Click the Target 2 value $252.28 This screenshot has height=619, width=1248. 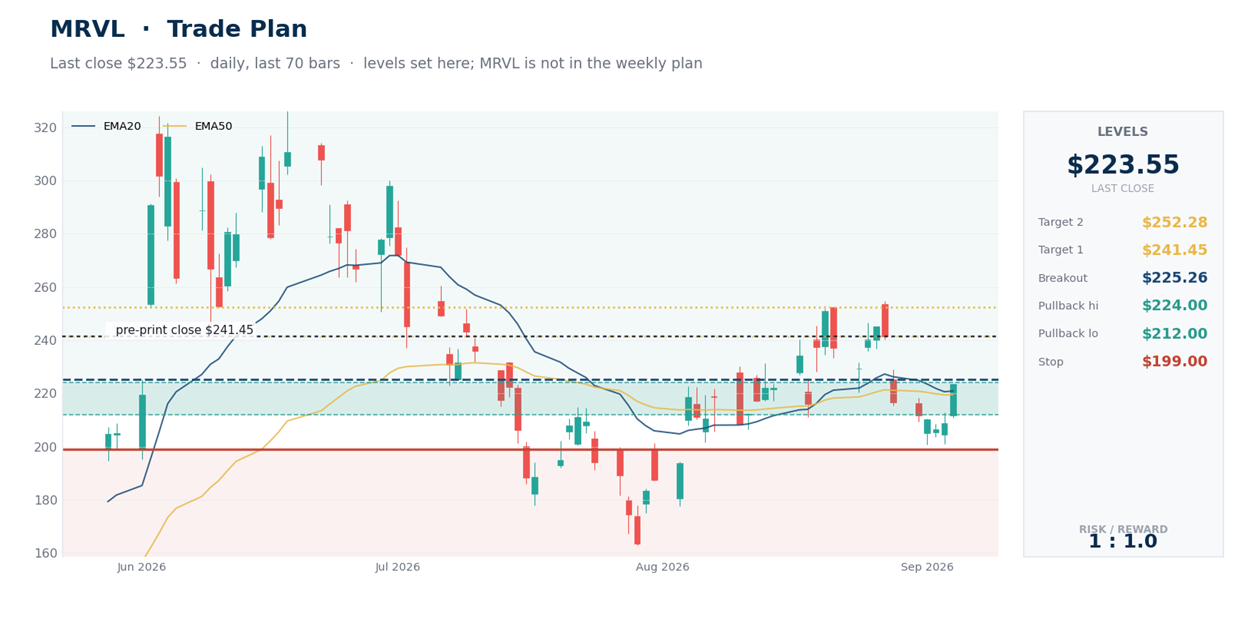pyautogui.click(x=1174, y=222)
